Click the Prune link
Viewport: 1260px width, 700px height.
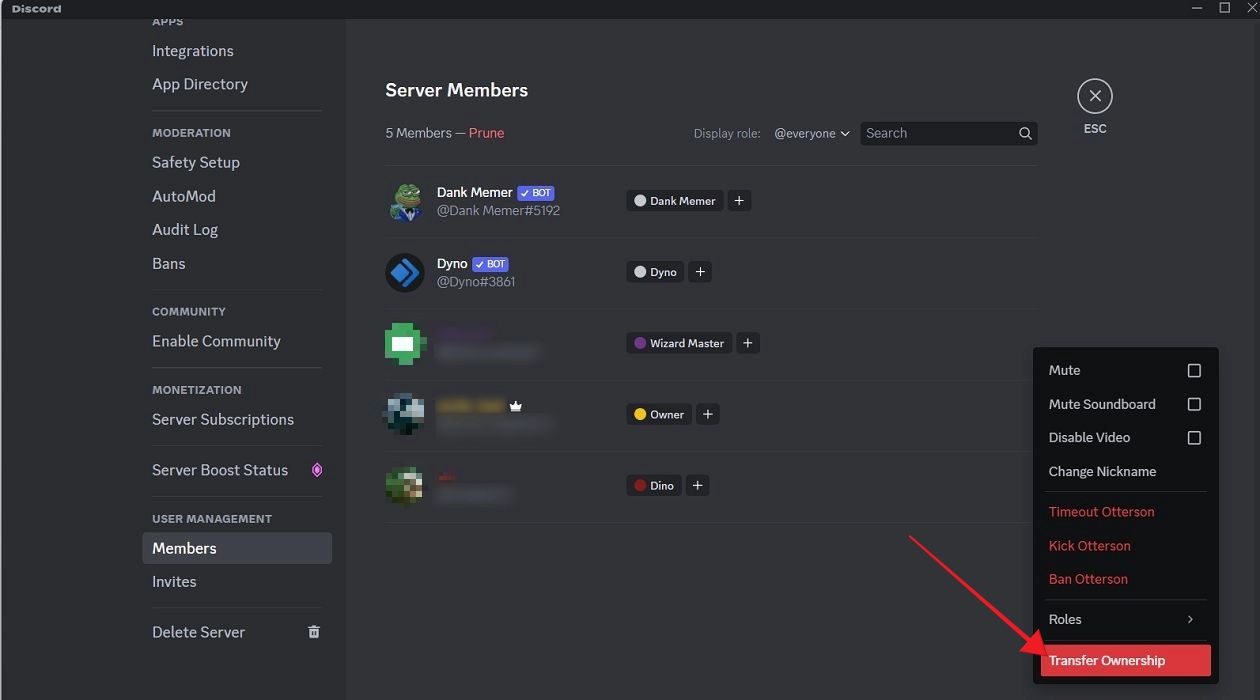click(x=486, y=132)
